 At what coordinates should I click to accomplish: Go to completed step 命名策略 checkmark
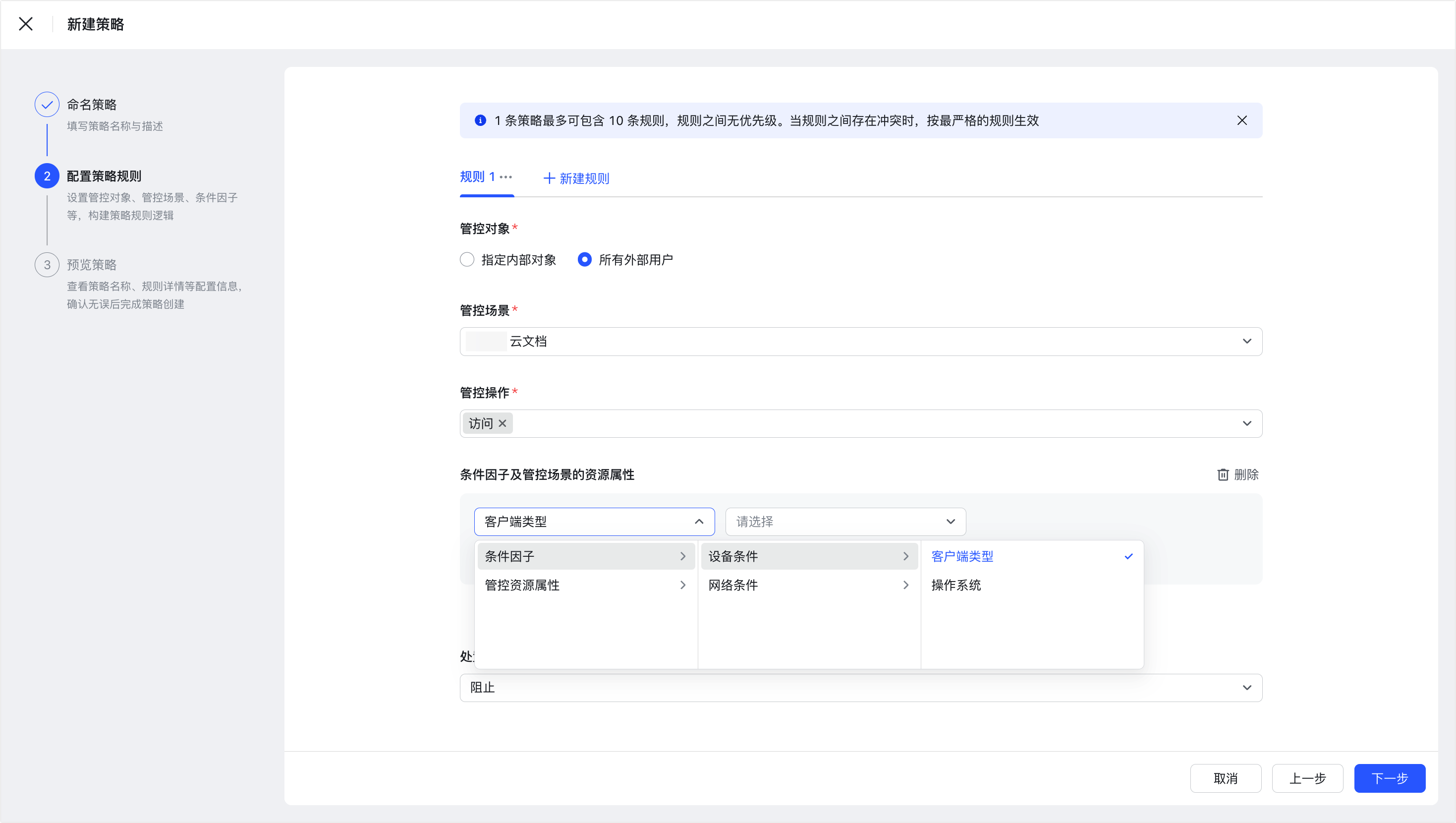47,105
